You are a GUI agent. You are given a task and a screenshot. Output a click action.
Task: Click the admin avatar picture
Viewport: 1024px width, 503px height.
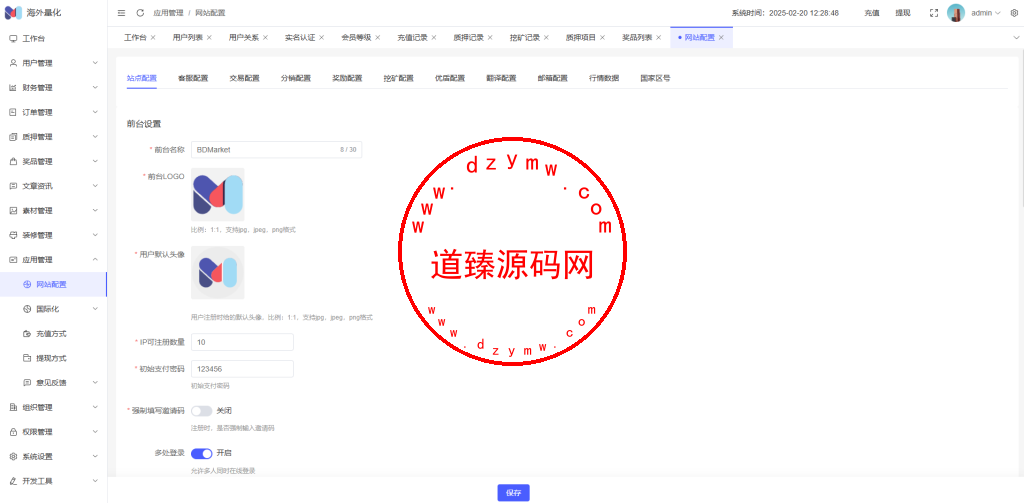pyautogui.click(x=956, y=13)
